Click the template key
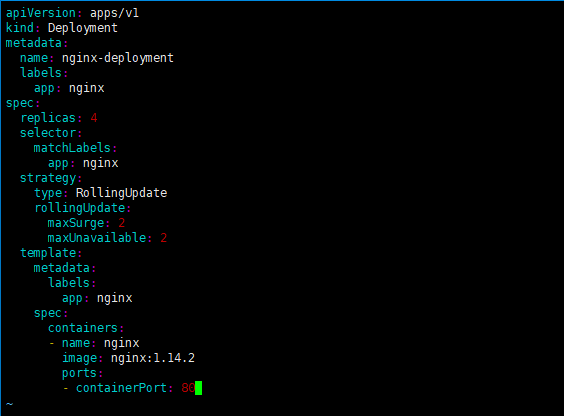564x416 pixels. tap(48, 253)
